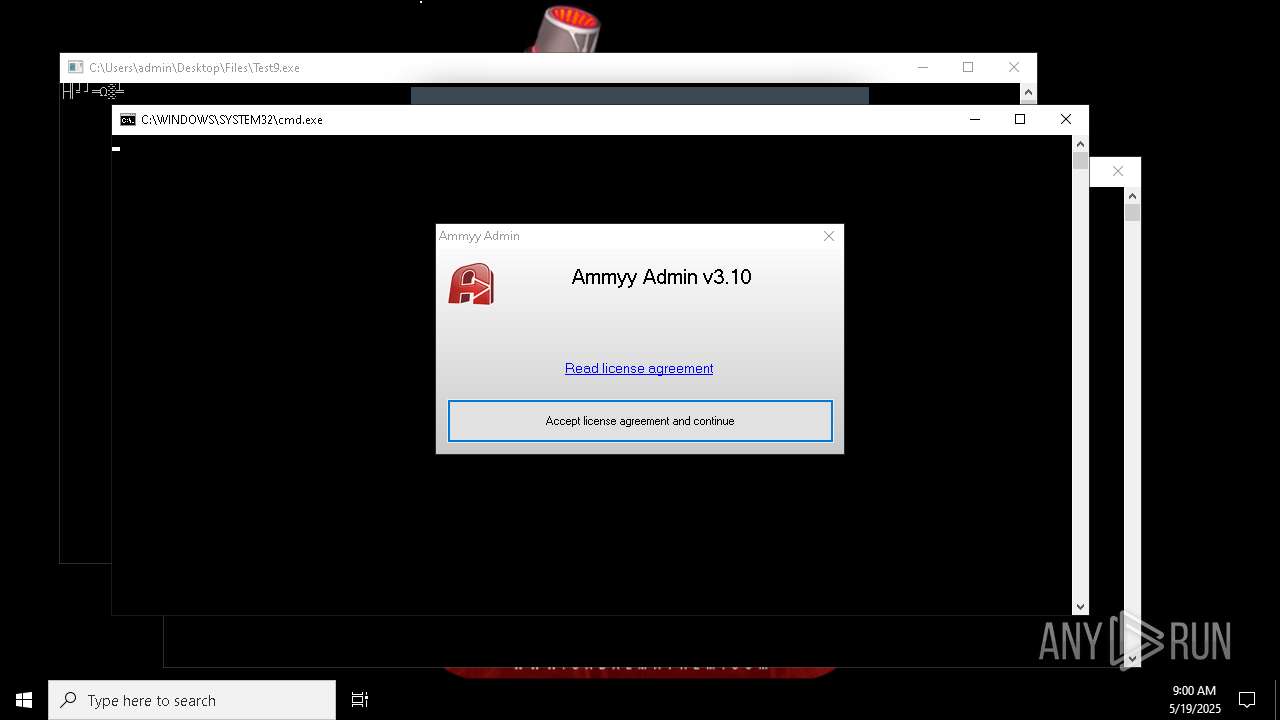Click the cmd.exe scrollbar thumb

[1080, 161]
